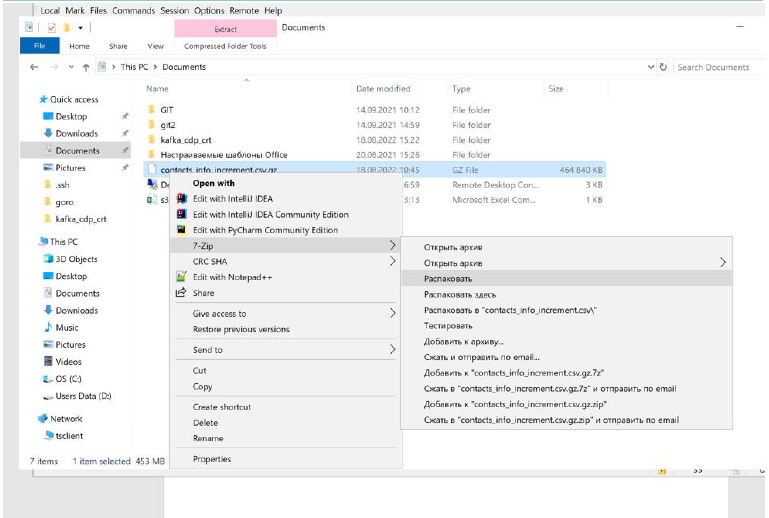Click the Notepad++ icon in context menu
This screenshot has width=769, height=518.
181,277
